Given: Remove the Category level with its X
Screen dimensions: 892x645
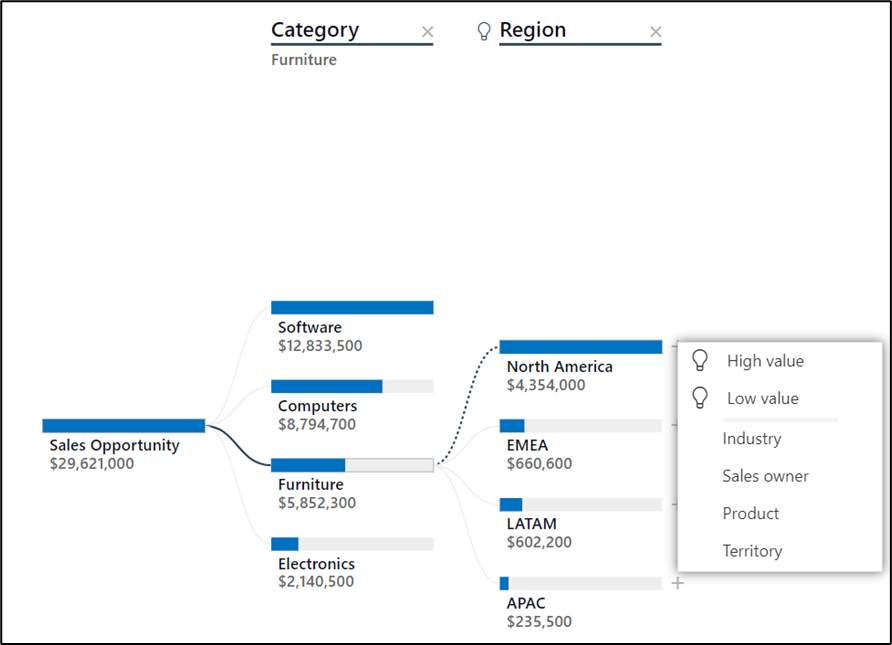Looking at the screenshot, I should pos(427,32).
